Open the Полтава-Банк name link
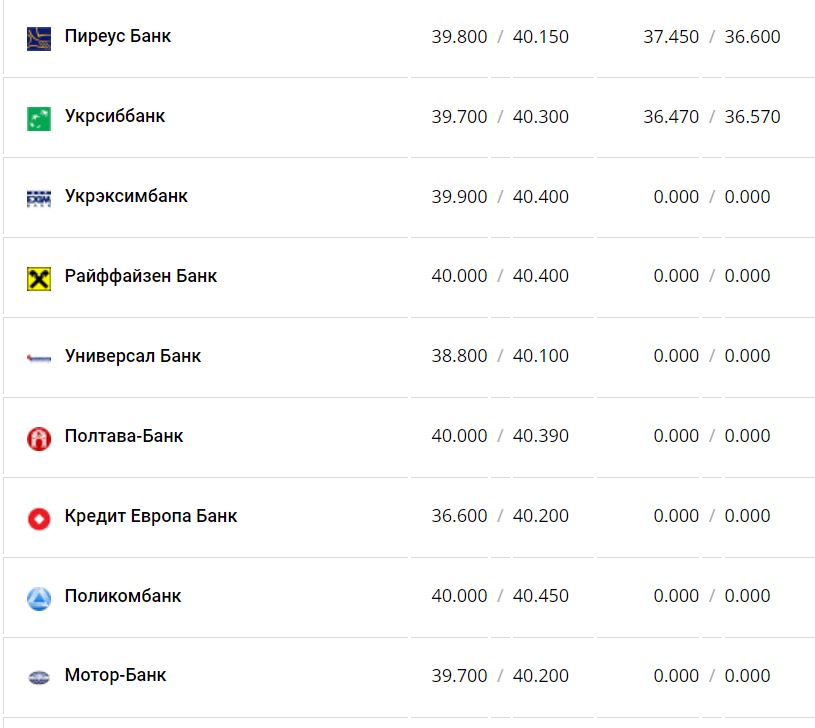The width and height of the screenshot is (815, 728). click(124, 437)
